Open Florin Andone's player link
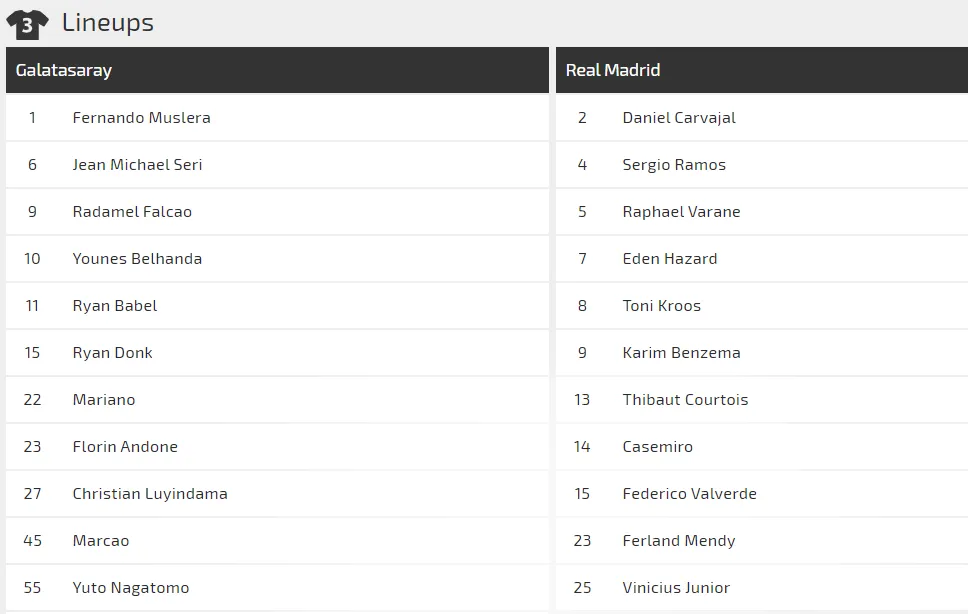The height and width of the screenshot is (614, 968). (x=125, y=447)
